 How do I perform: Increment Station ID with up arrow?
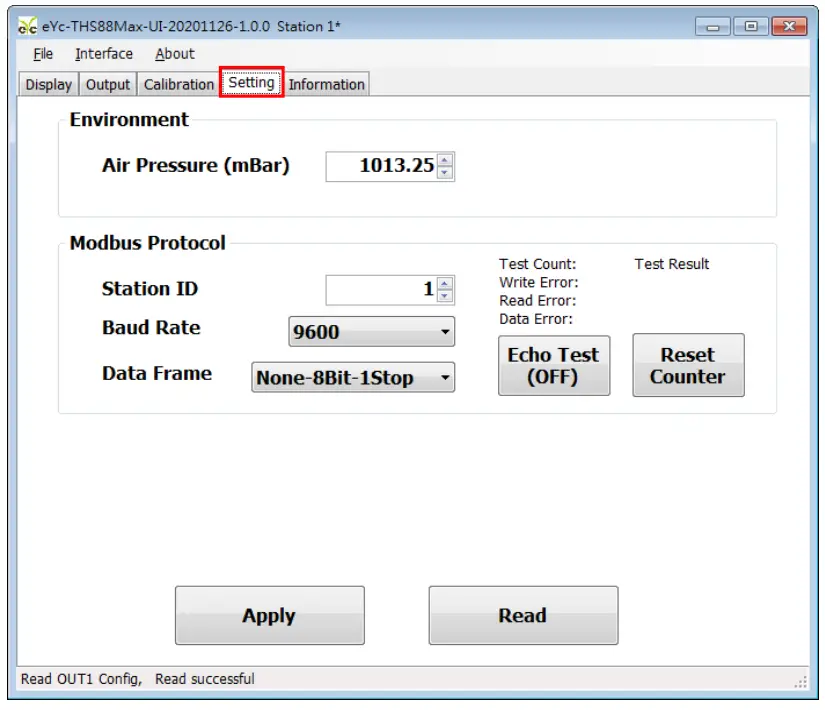pos(445,284)
